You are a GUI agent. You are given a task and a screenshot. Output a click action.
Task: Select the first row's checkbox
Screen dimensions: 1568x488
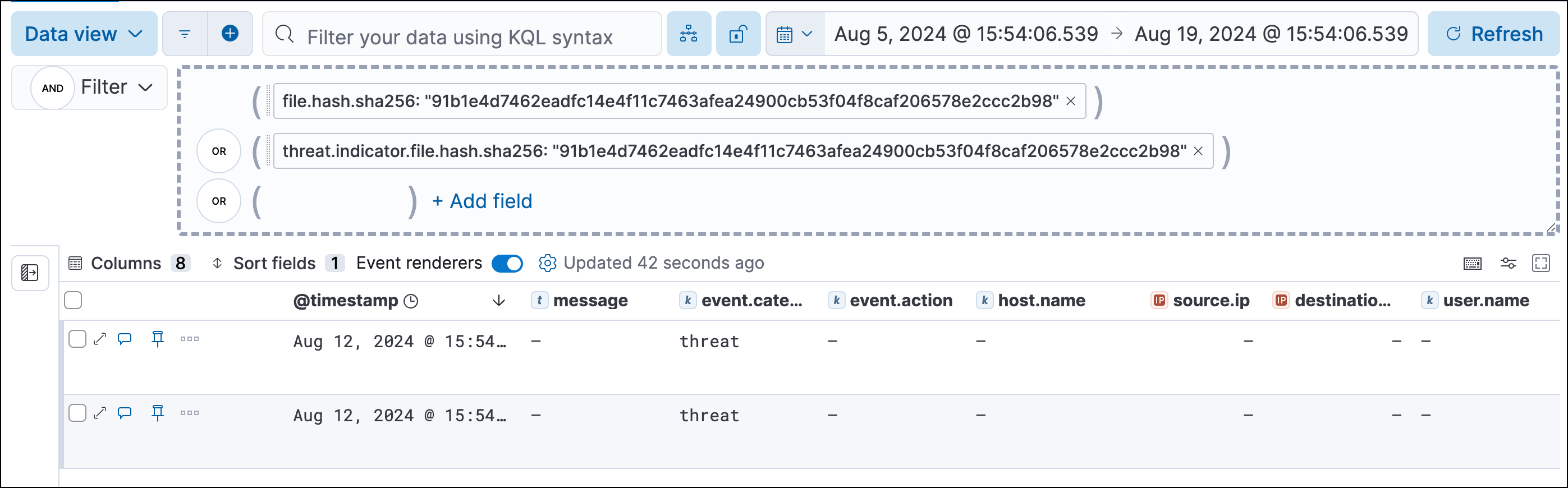pos(77,339)
